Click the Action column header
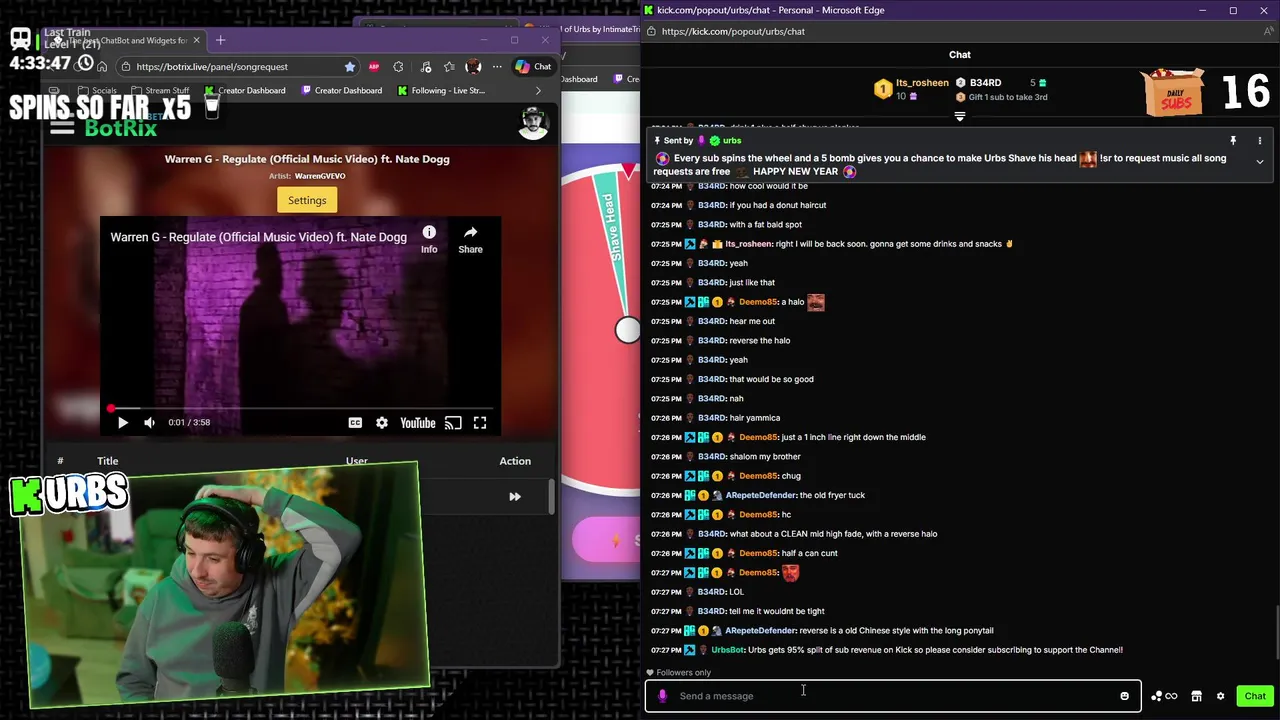This screenshot has width=1280, height=720. coord(515,461)
